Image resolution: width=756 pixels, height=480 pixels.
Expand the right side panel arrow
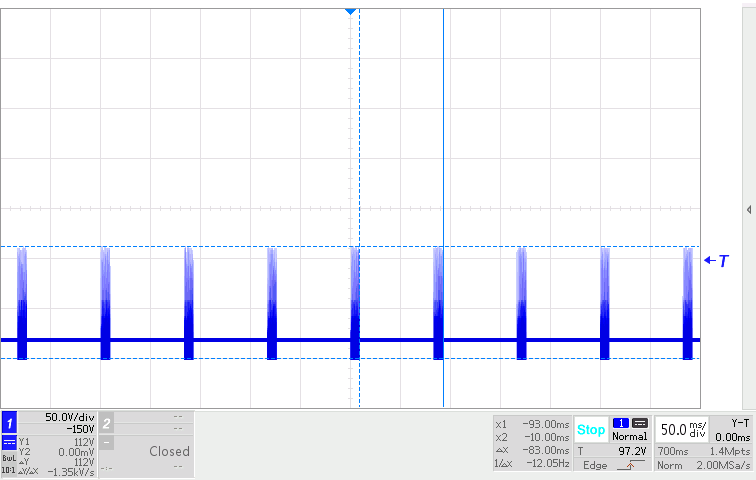(x=749, y=209)
